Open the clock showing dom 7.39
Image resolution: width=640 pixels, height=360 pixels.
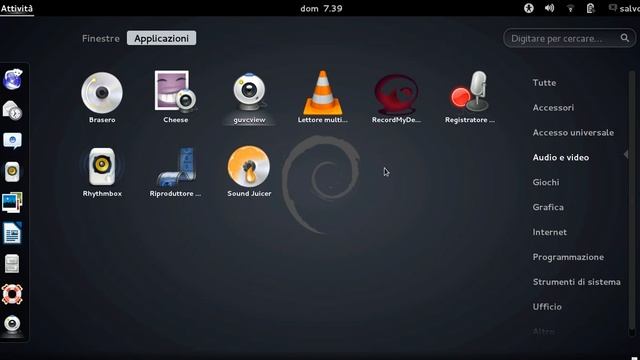click(x=321, y=9)
